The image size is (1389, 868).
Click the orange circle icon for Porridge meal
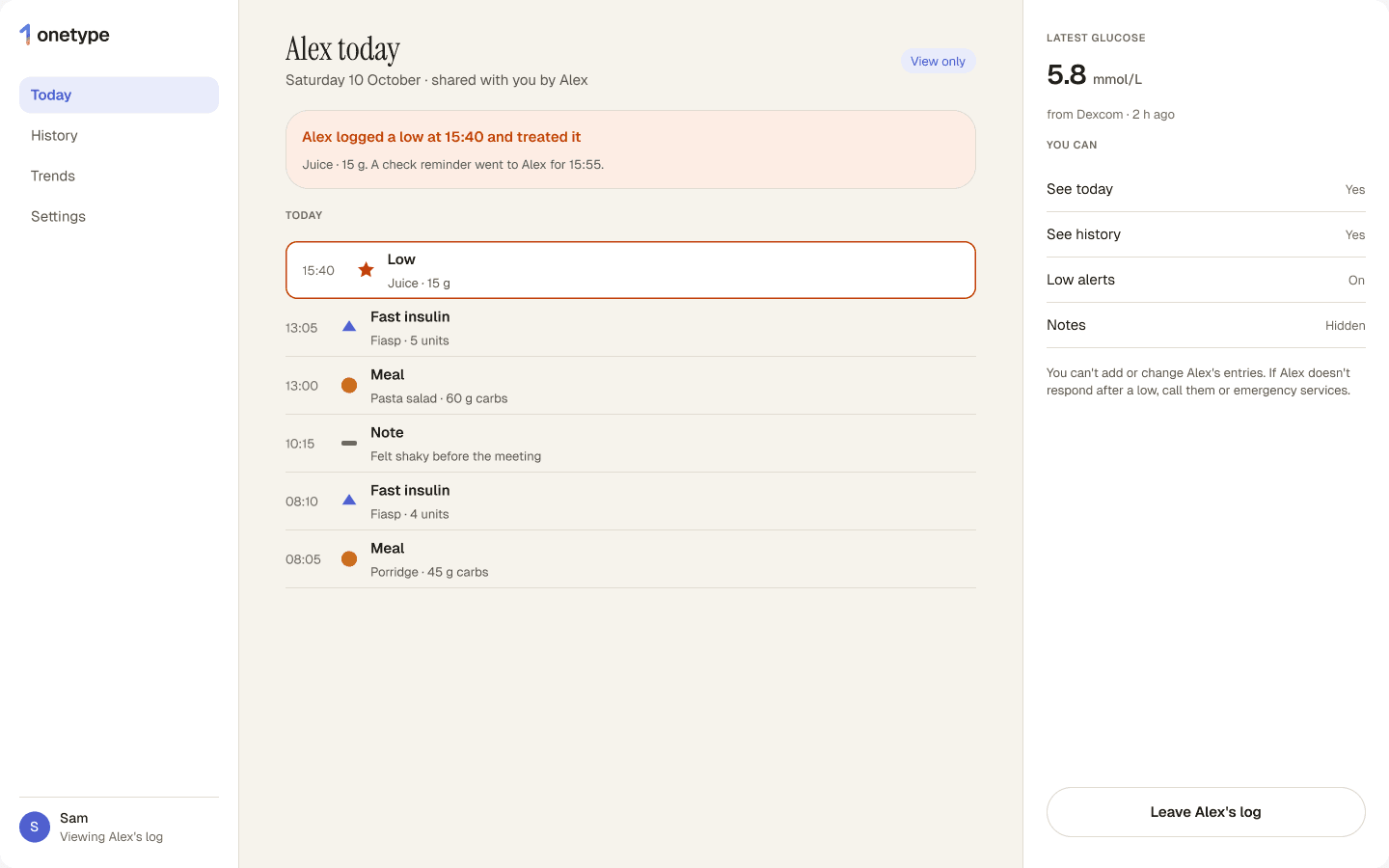349,559
